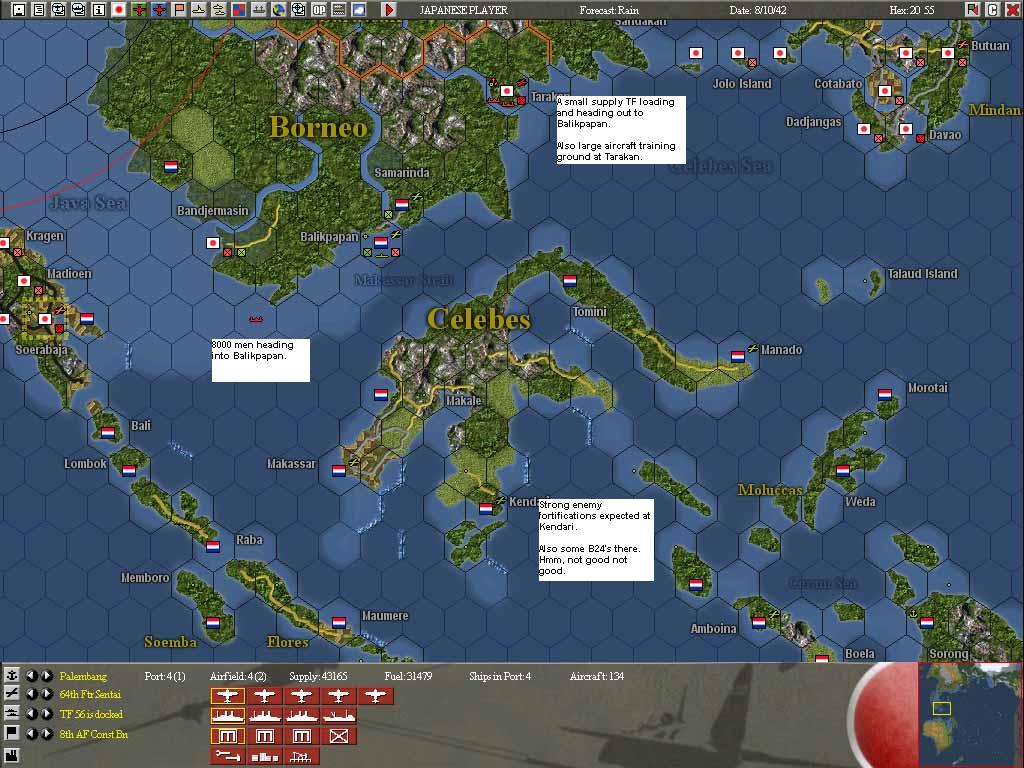Cycle units with right arrow beside 8th AF Const Bn
The width and height of the screenshot is (1024, 768).
pos(47,732)
